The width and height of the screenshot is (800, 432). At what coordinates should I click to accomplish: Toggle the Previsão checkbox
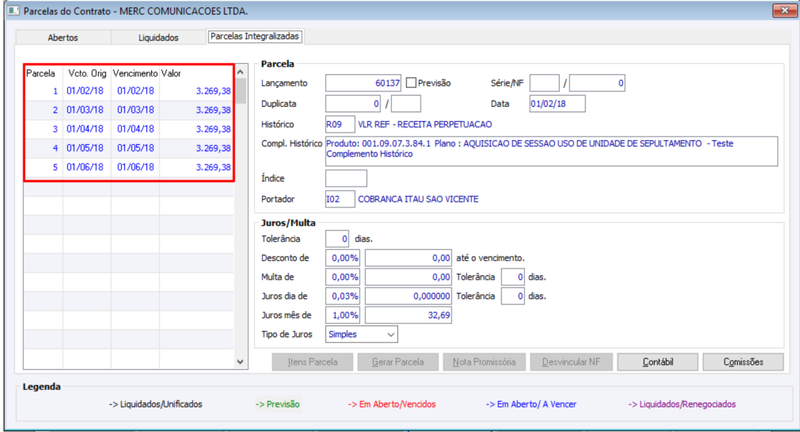(x=411, y=83)
